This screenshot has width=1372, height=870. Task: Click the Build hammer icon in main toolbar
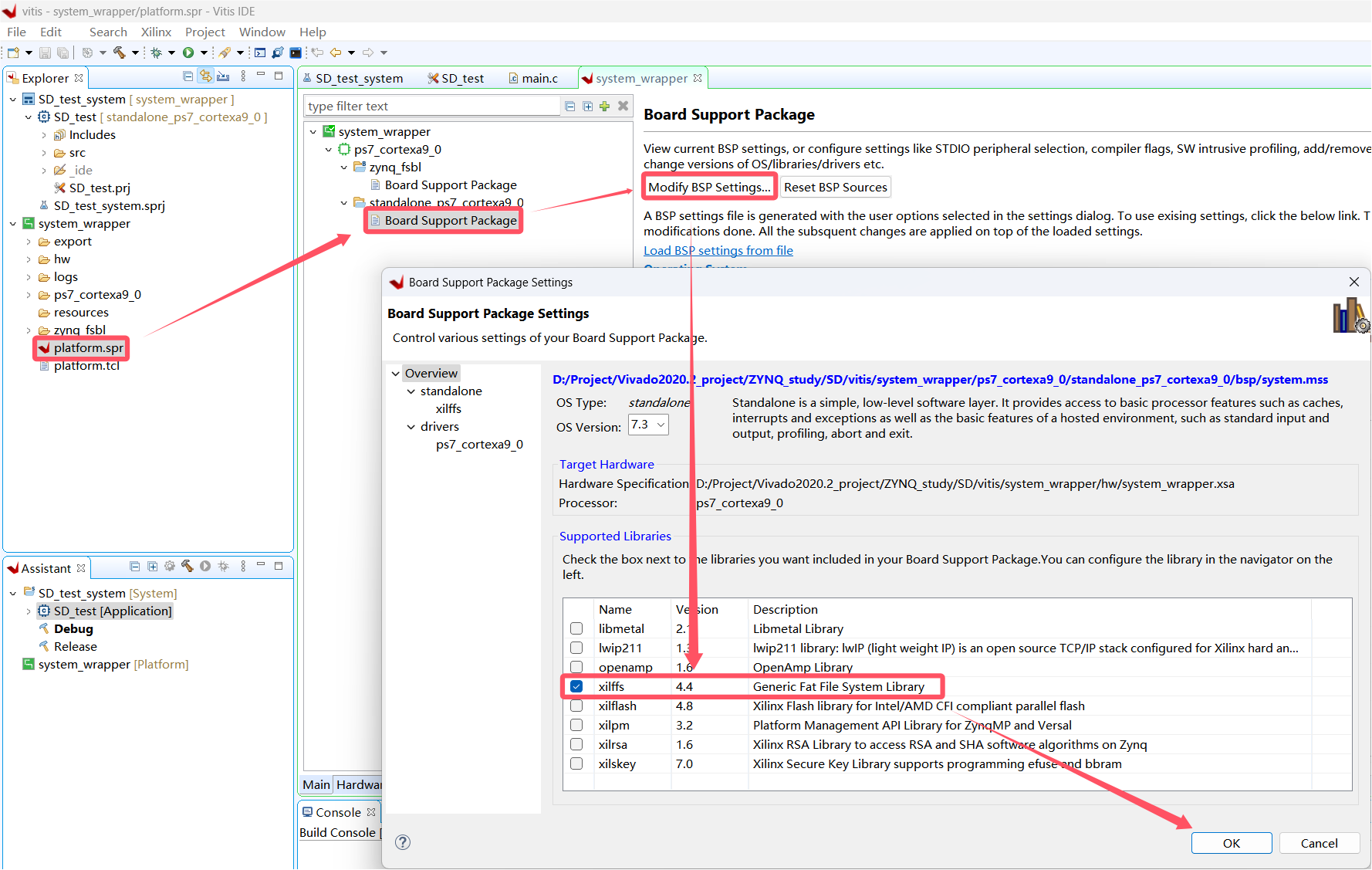[119, 52]
